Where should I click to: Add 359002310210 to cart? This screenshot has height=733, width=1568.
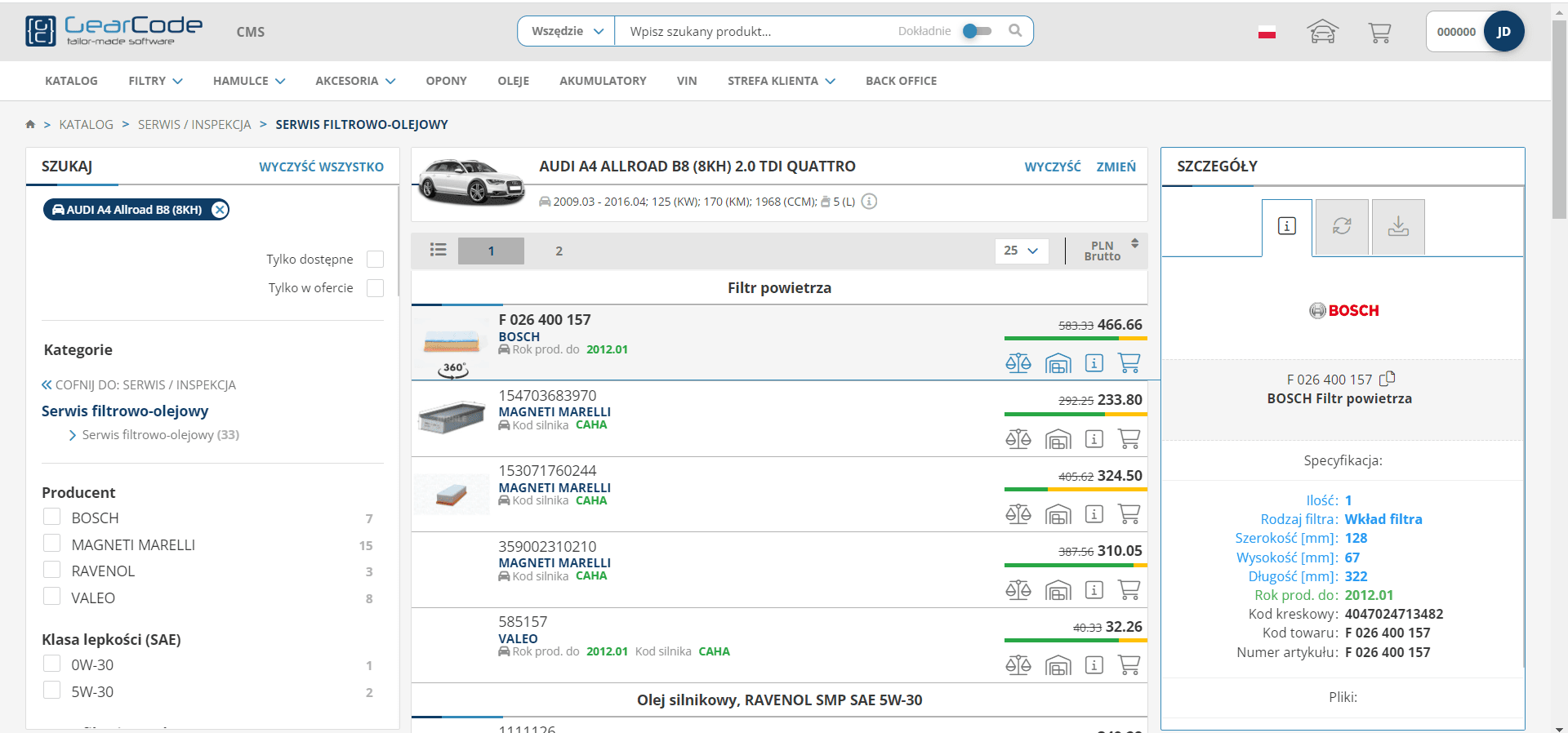(x=1129, y=589)
